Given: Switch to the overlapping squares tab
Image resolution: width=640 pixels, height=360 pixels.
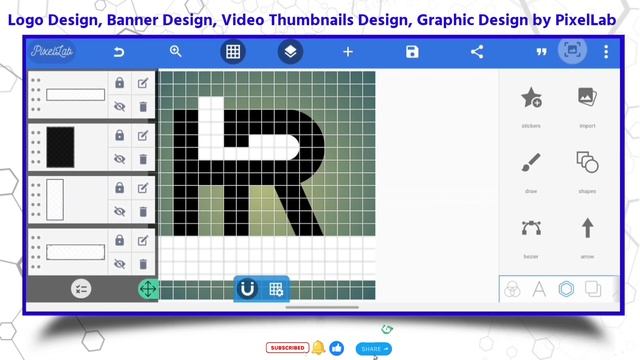Looking at the screenshot, I should [x=593, y=289].
